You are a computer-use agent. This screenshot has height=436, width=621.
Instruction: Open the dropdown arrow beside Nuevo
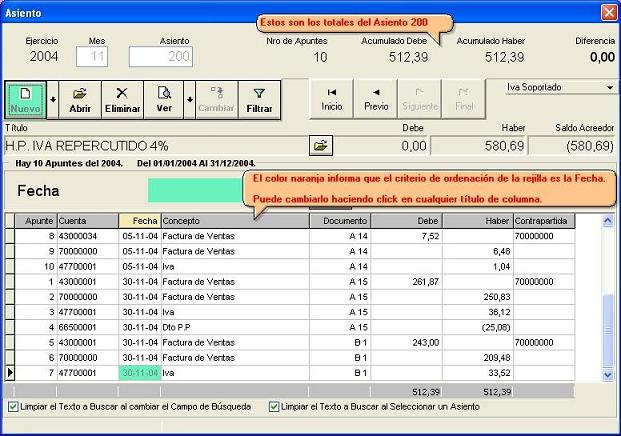tap(53, 100)
